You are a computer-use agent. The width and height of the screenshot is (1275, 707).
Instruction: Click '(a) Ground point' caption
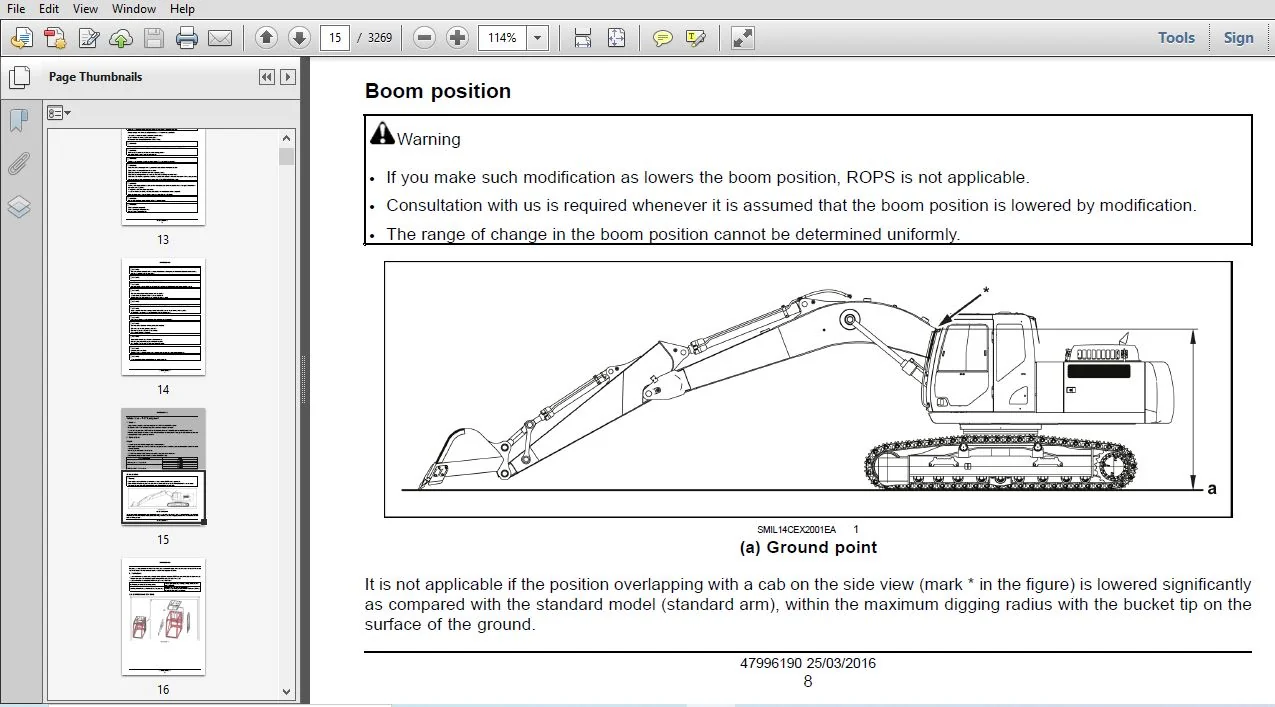coord(808,547)
